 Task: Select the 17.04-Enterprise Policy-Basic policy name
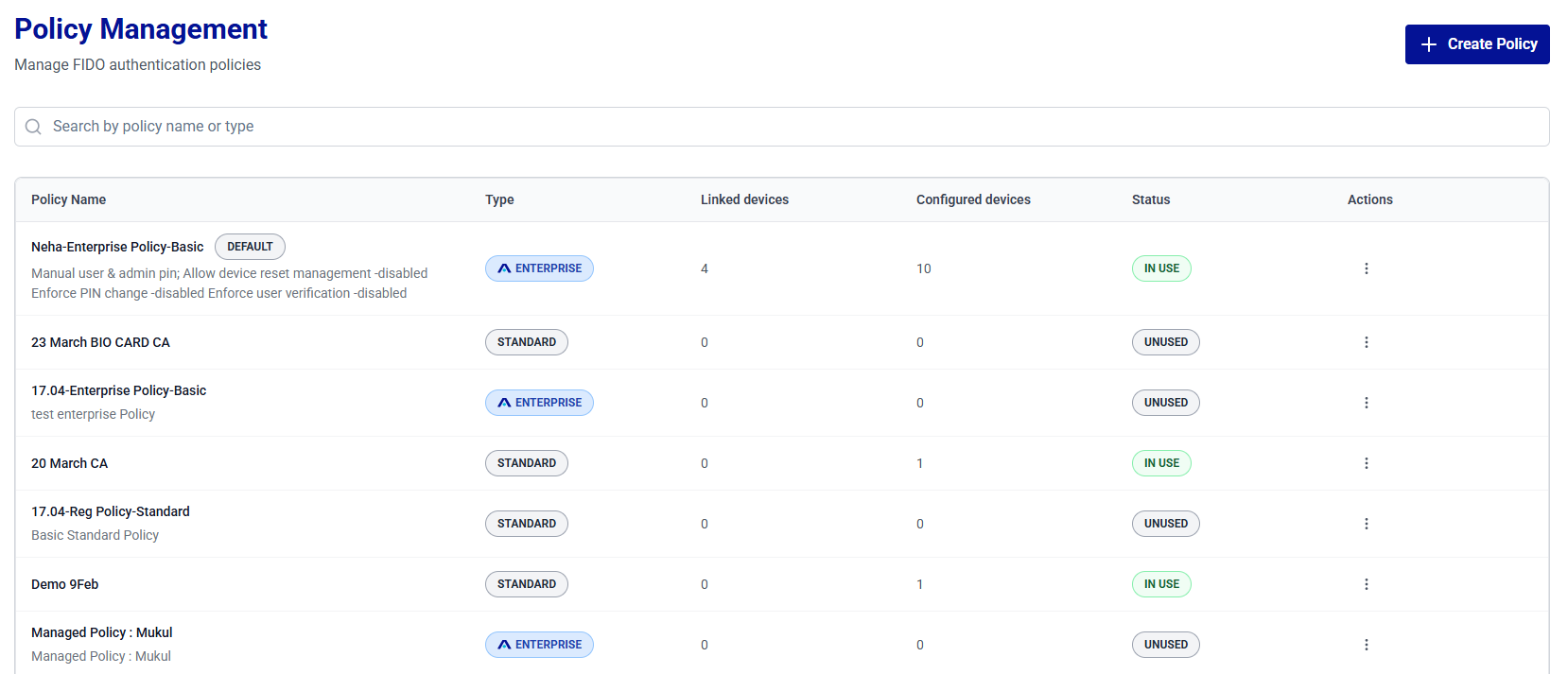coord(118,390)
